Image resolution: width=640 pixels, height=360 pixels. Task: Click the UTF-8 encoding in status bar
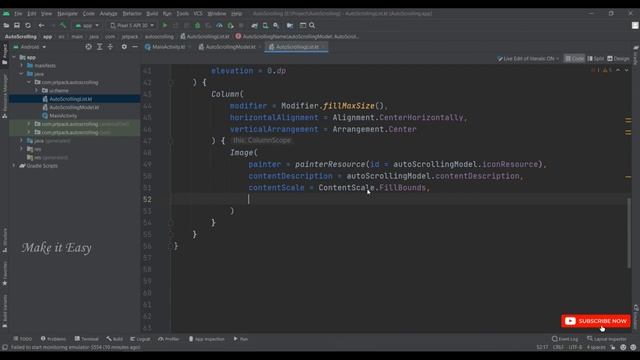[575, 347]
